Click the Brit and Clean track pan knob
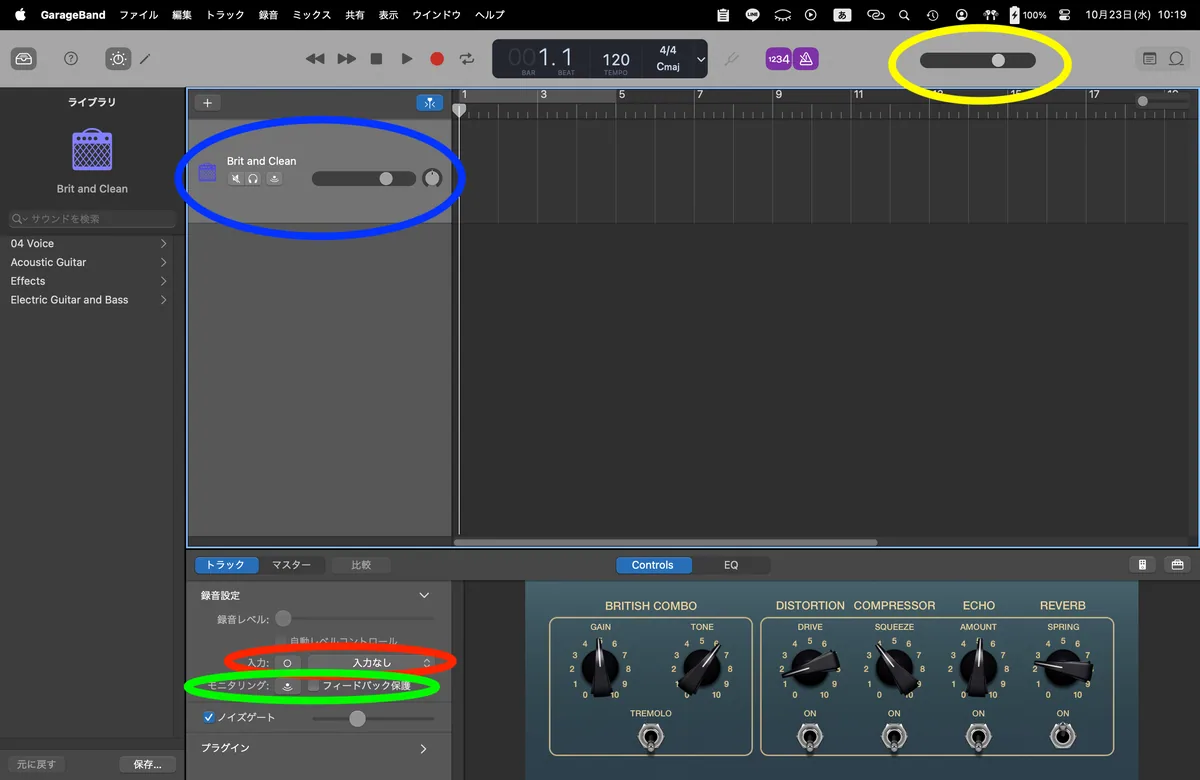Screen dimensions: 1200x780 pyautogui.click(x=431, y=178)
